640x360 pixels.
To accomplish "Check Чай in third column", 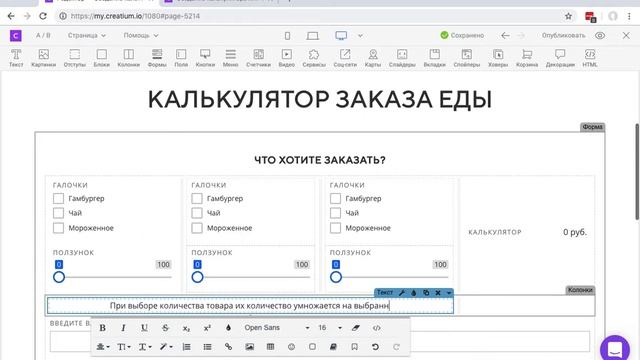I will click(335, 213).
